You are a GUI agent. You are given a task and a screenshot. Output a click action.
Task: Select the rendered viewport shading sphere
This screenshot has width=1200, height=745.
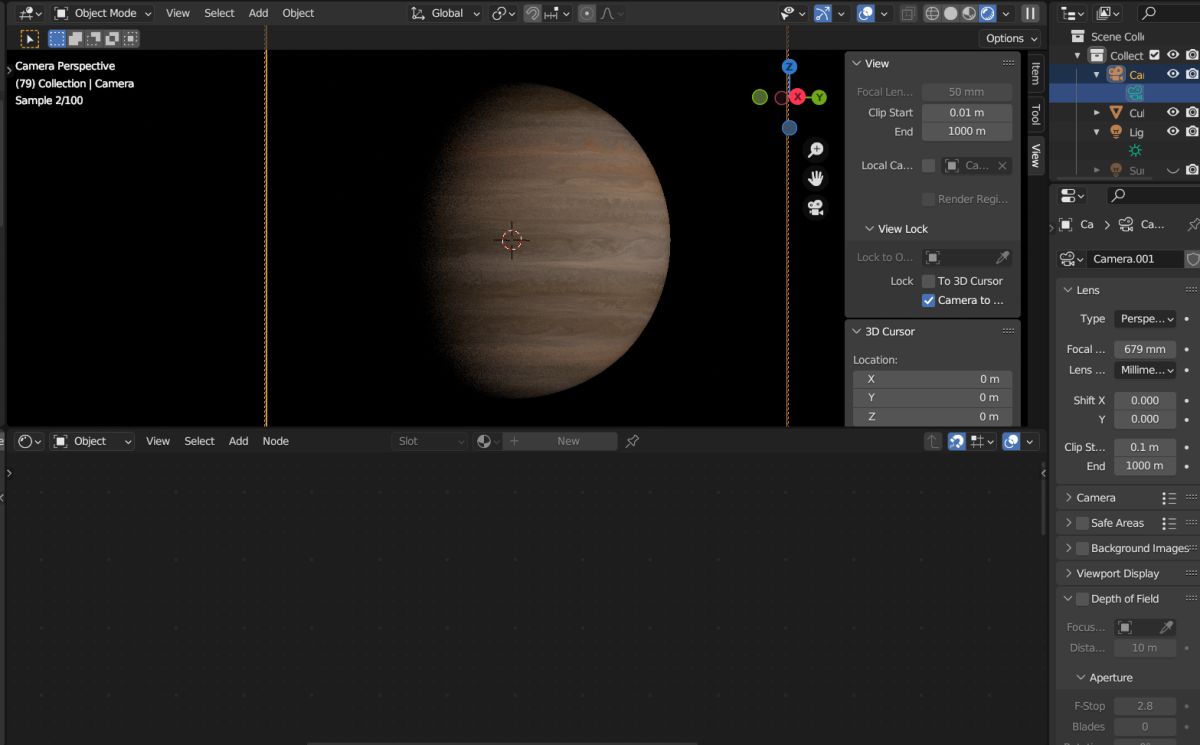987,13
